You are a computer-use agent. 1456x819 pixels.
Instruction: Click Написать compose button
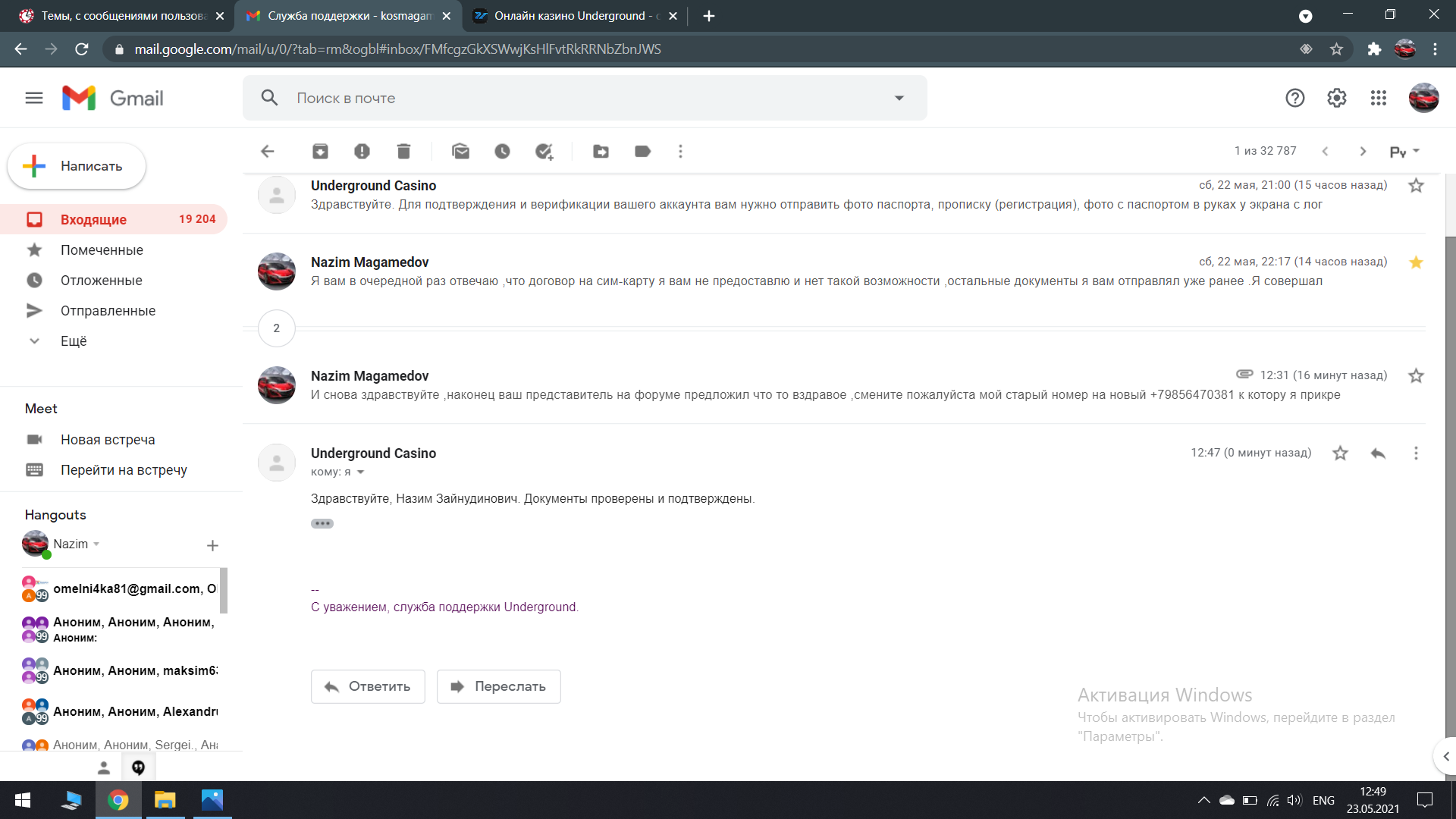pos(77,166)
